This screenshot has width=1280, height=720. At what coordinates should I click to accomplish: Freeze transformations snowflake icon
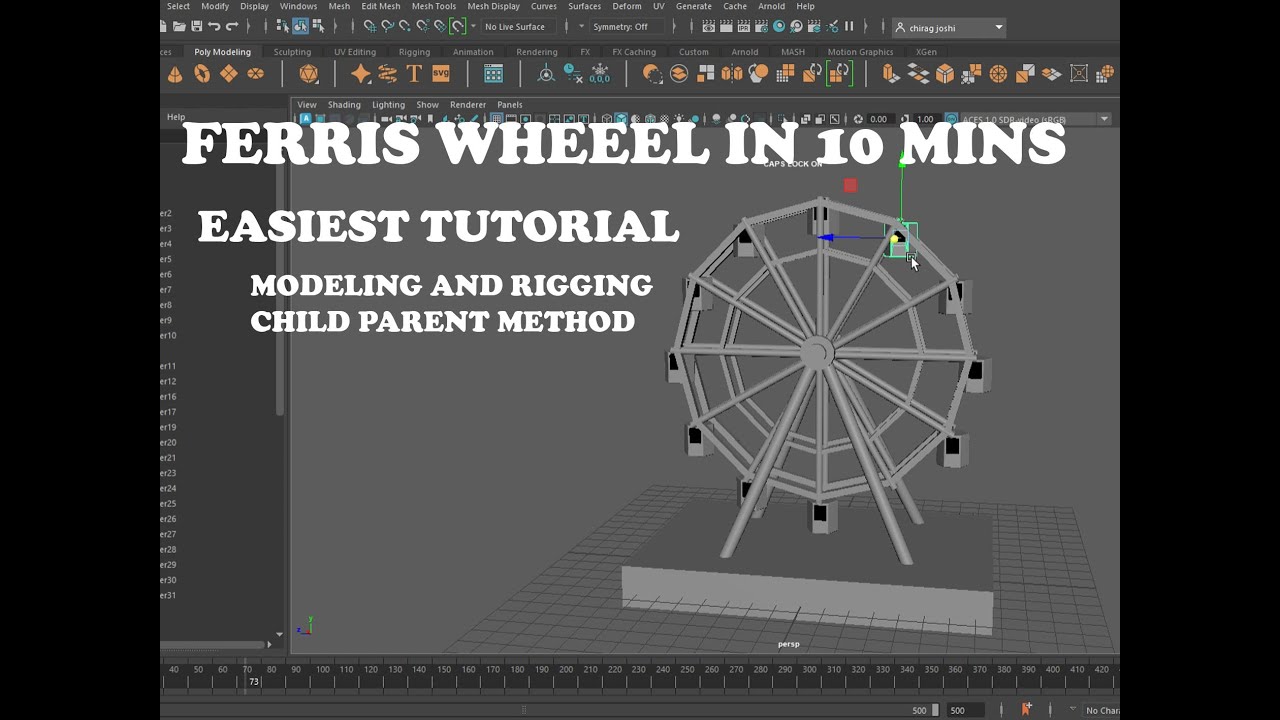click(600, 74)
